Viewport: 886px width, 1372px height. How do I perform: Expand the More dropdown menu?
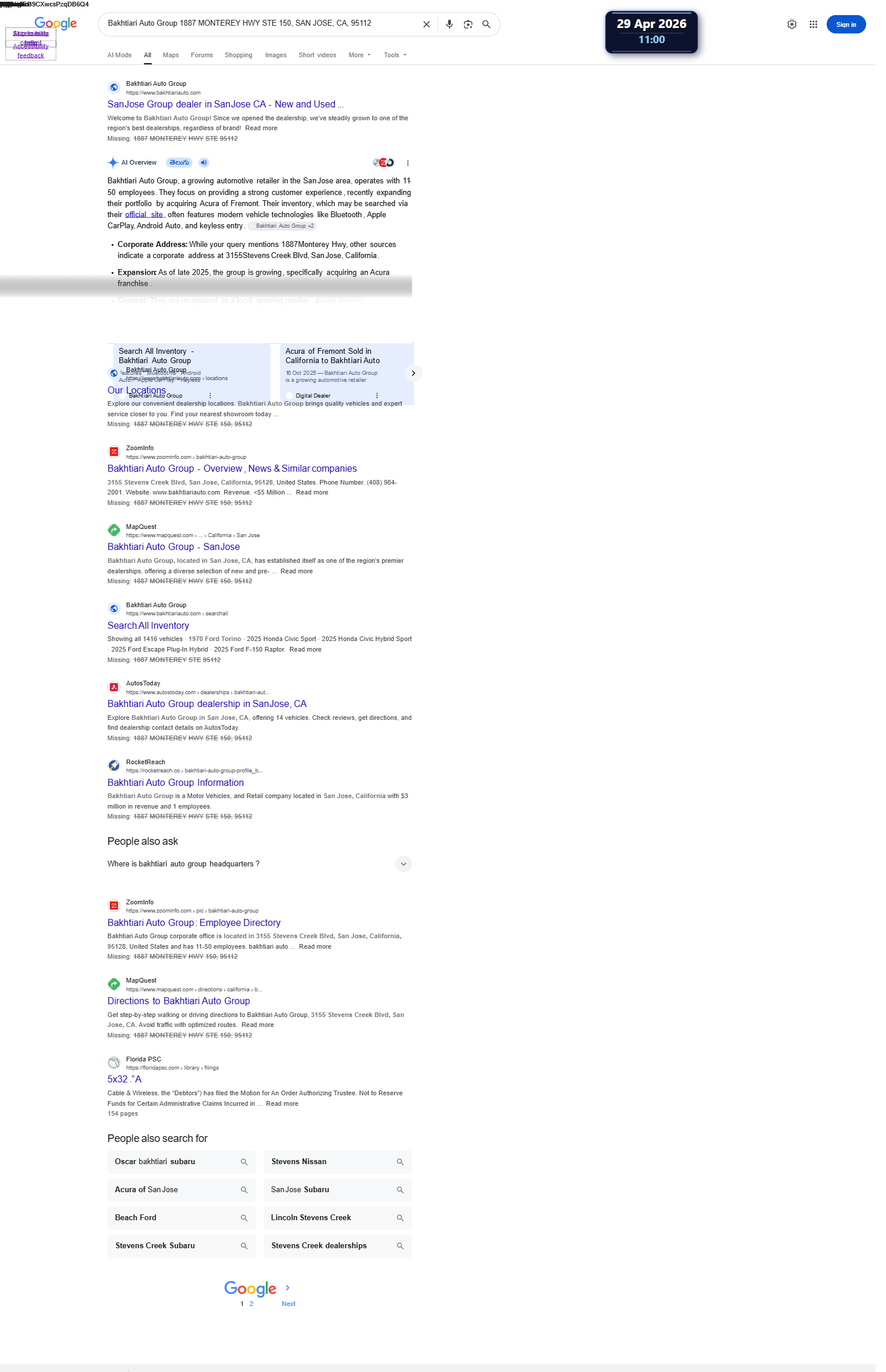click(360, 55)
